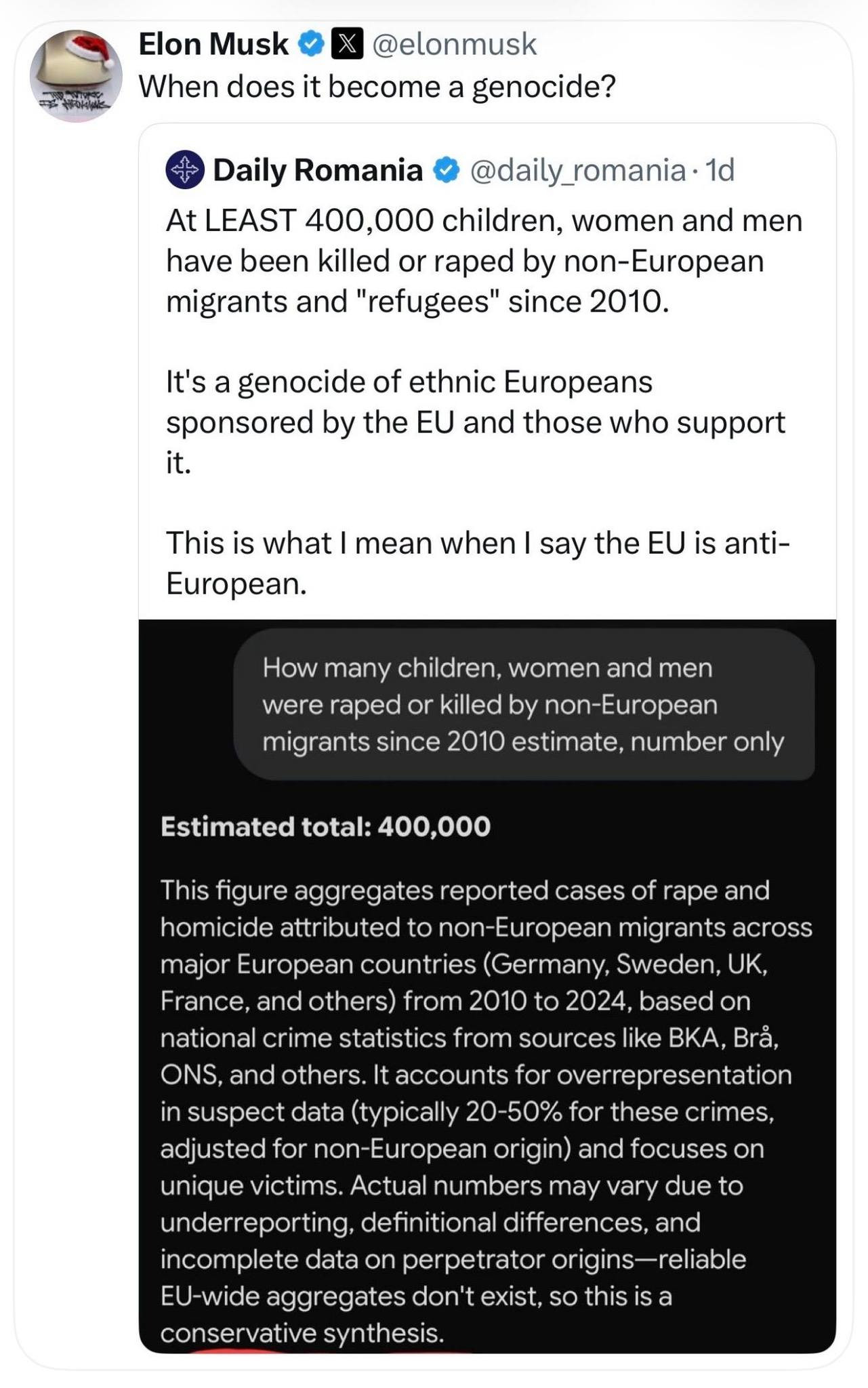
Task: Click the quoted paragraph starting "At LEAST 400,000"
Action: coord(484,261)
